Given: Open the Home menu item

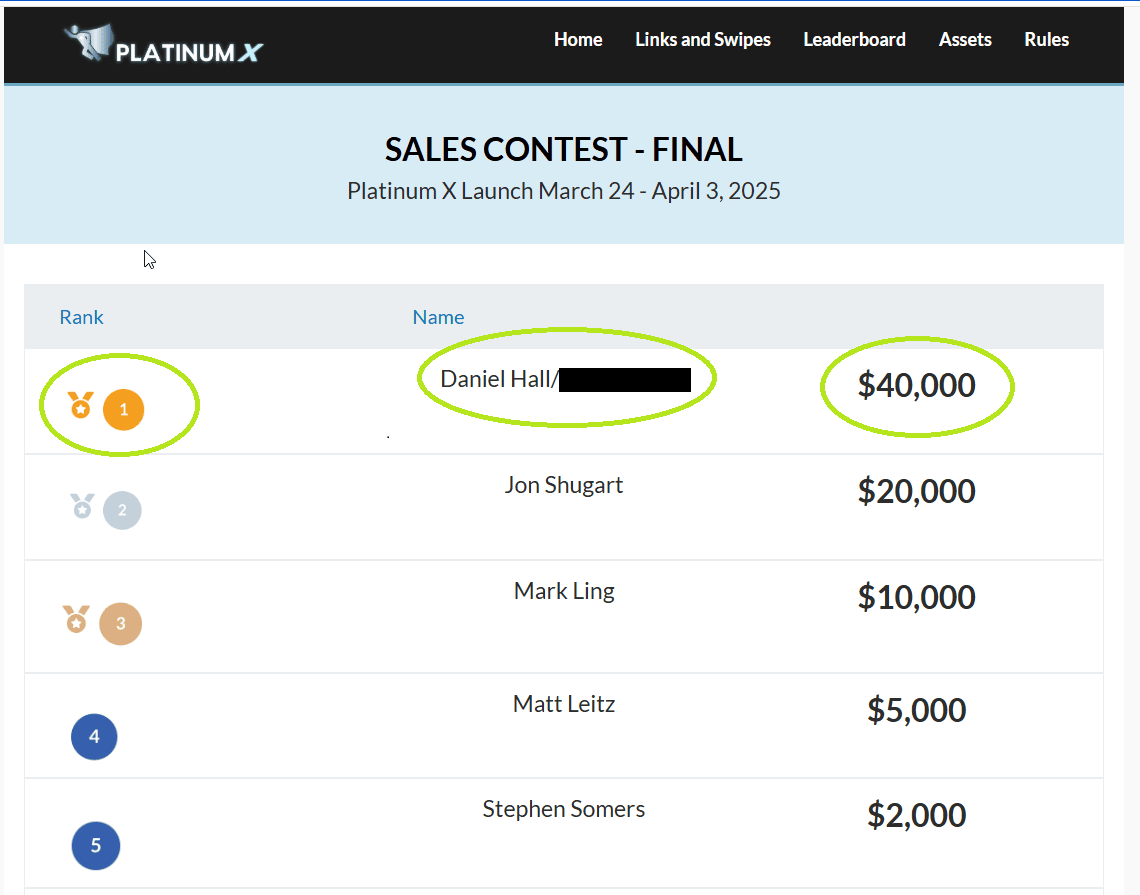Looking at the screenshot, I should tap(578, 40).
